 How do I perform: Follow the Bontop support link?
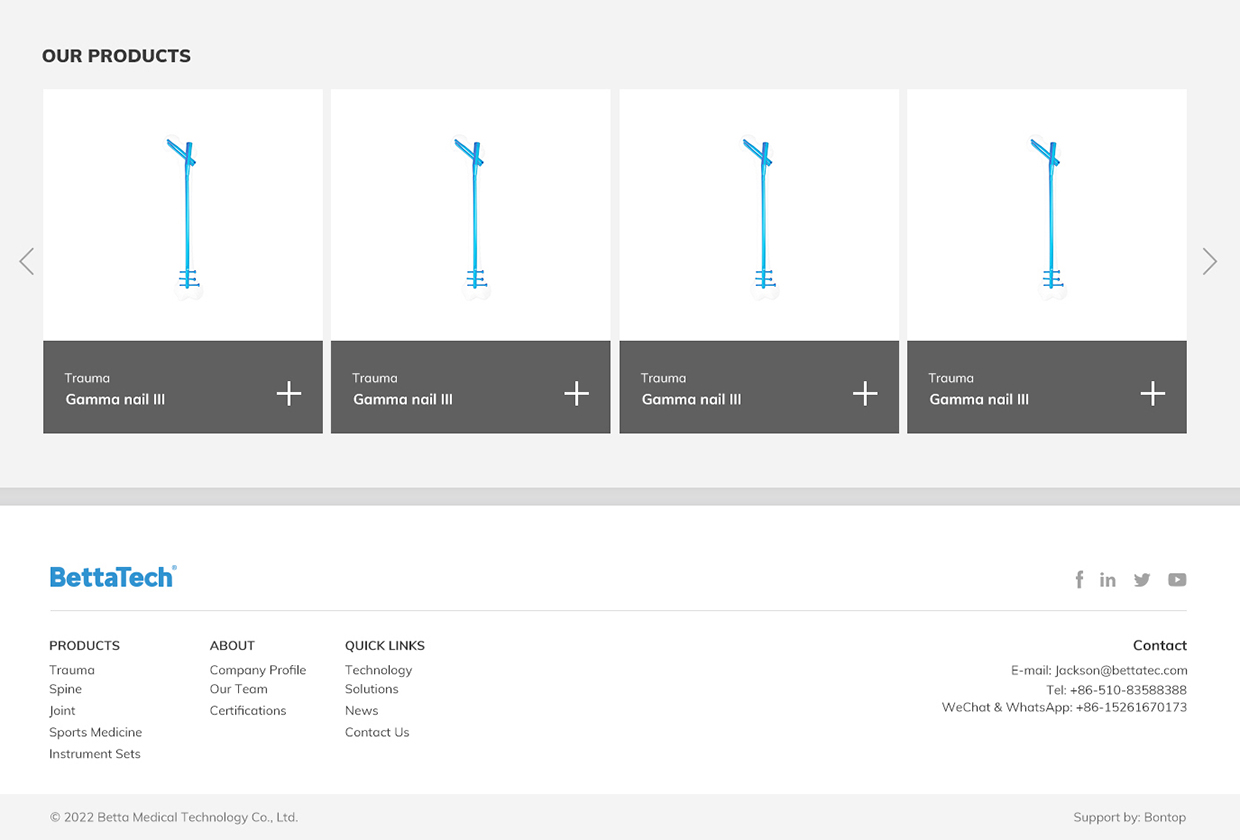click(x=1165, y=817)
